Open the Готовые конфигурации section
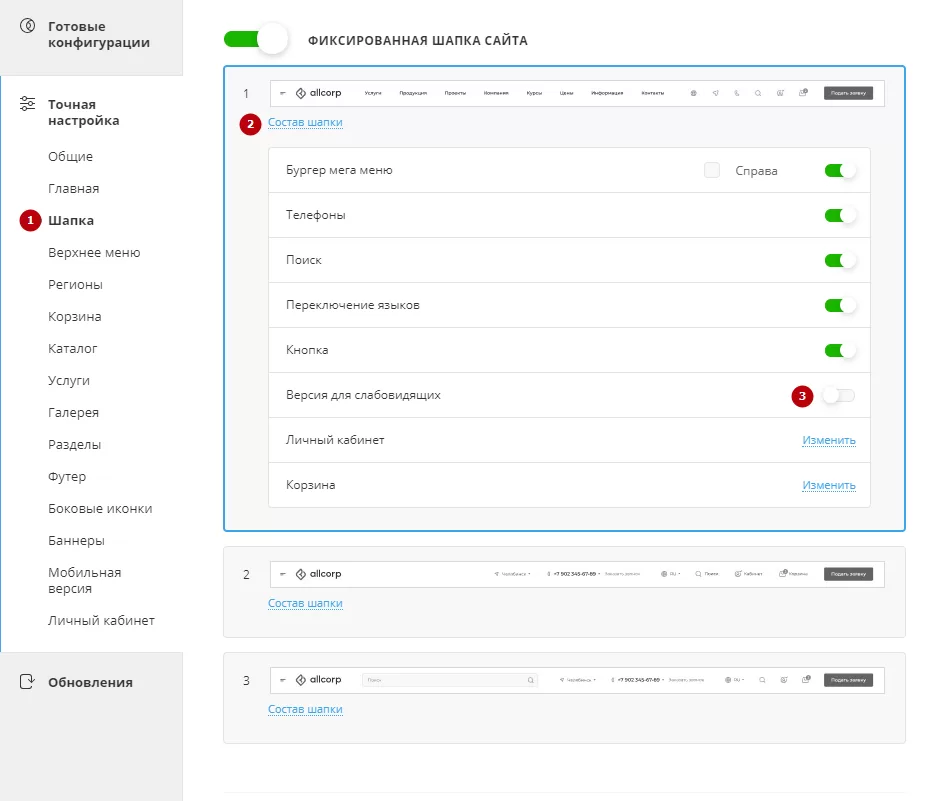The width and height of the screenshot is (939, 801). pos(99,34)
